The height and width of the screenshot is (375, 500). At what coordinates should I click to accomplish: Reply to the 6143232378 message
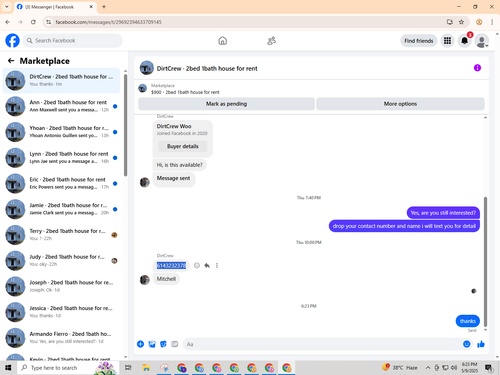click(207, 266)
